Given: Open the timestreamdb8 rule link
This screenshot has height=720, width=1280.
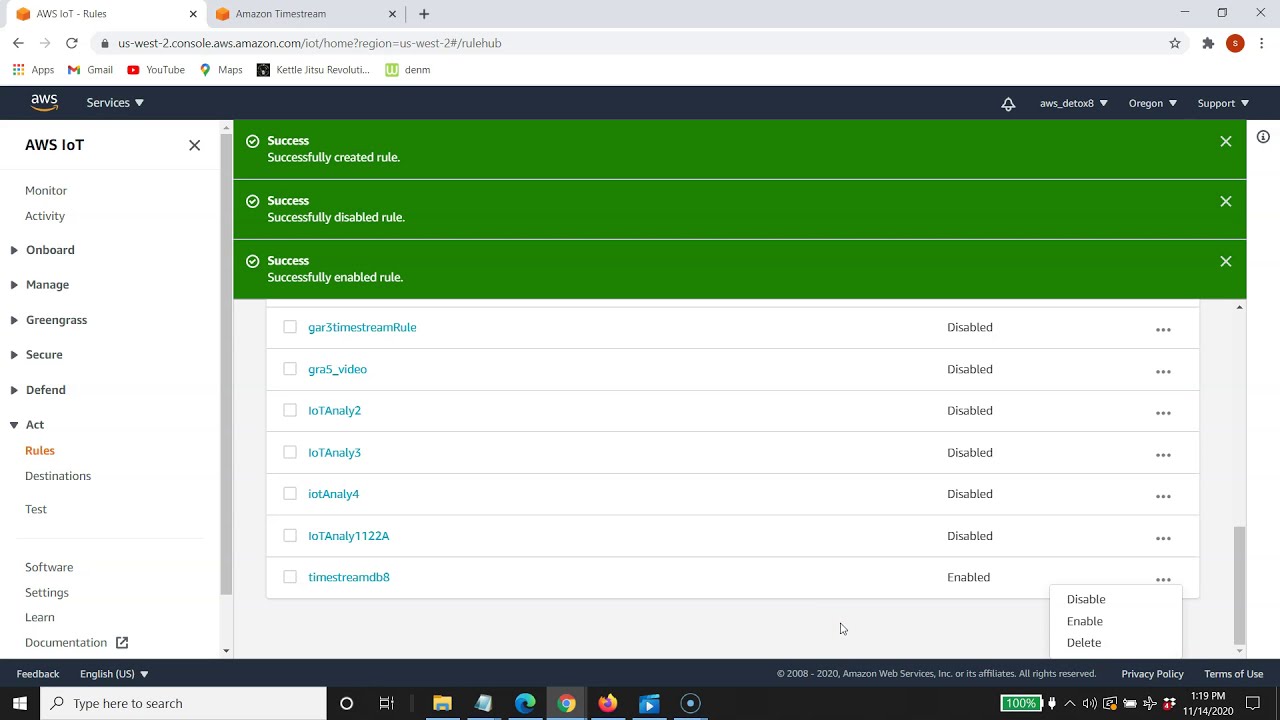Looking at the screenshot, I should (x=349, y=577).
